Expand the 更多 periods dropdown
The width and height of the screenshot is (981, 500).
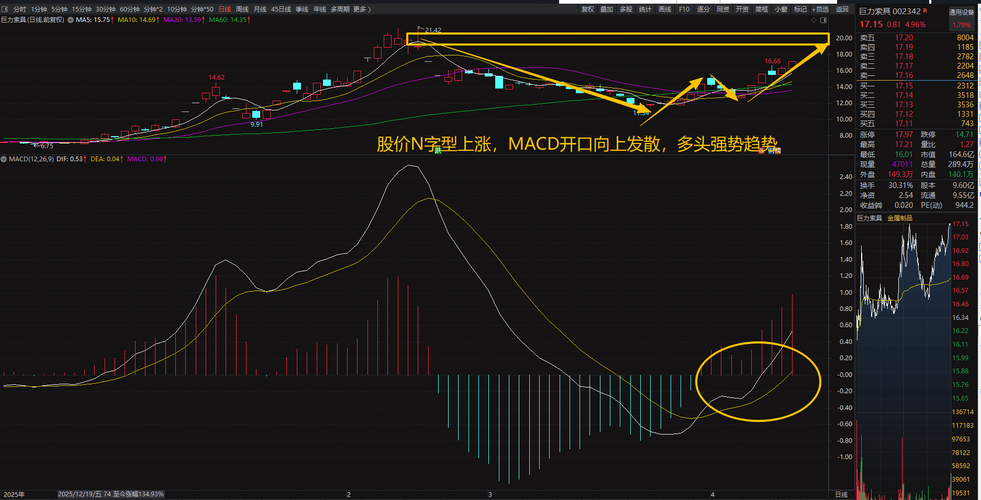click(x=362, y=9)
